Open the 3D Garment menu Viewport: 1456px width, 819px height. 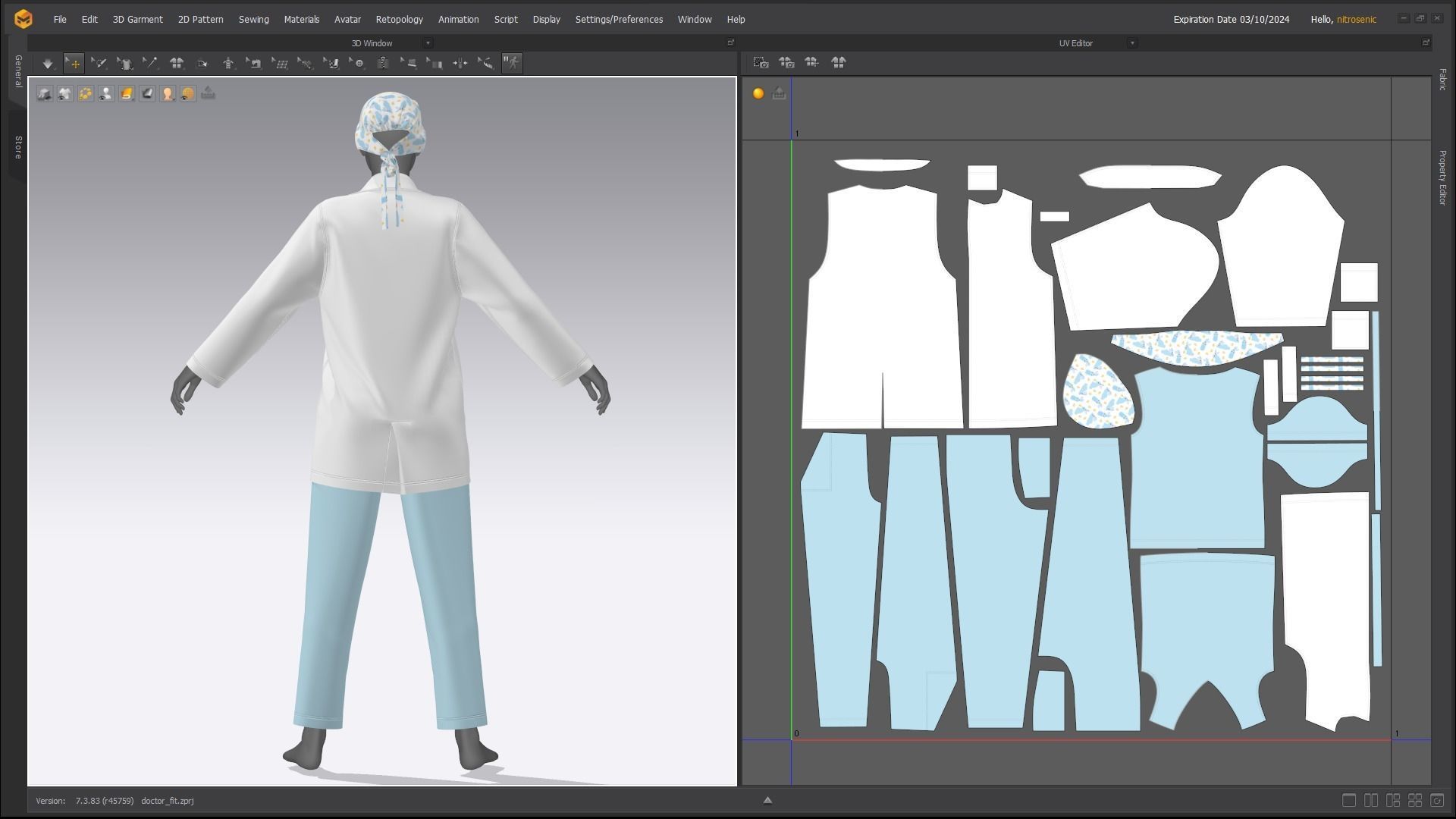138,20
